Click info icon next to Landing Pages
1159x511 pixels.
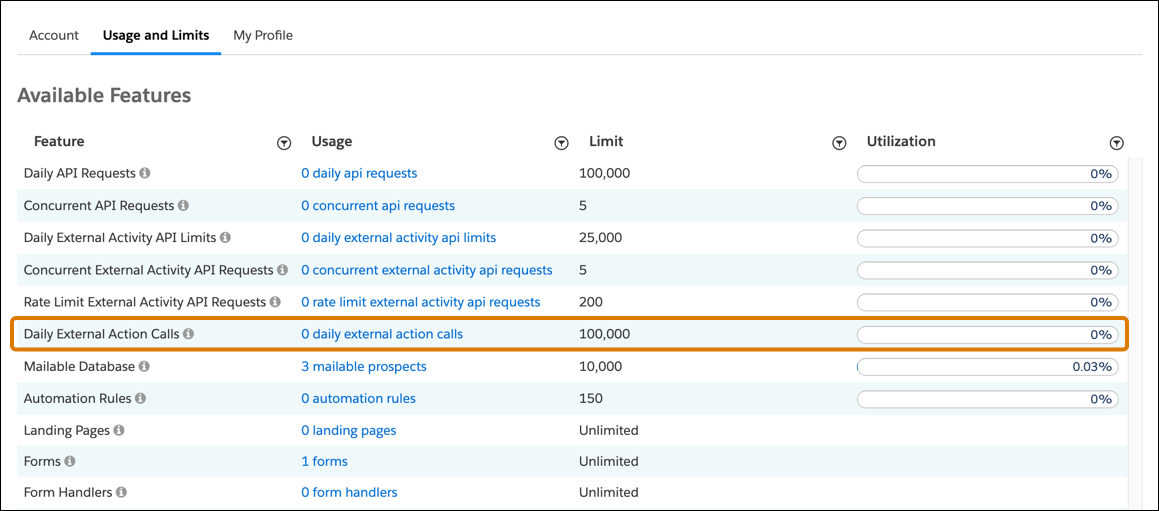pyautogui.click(x=119, y=431)
